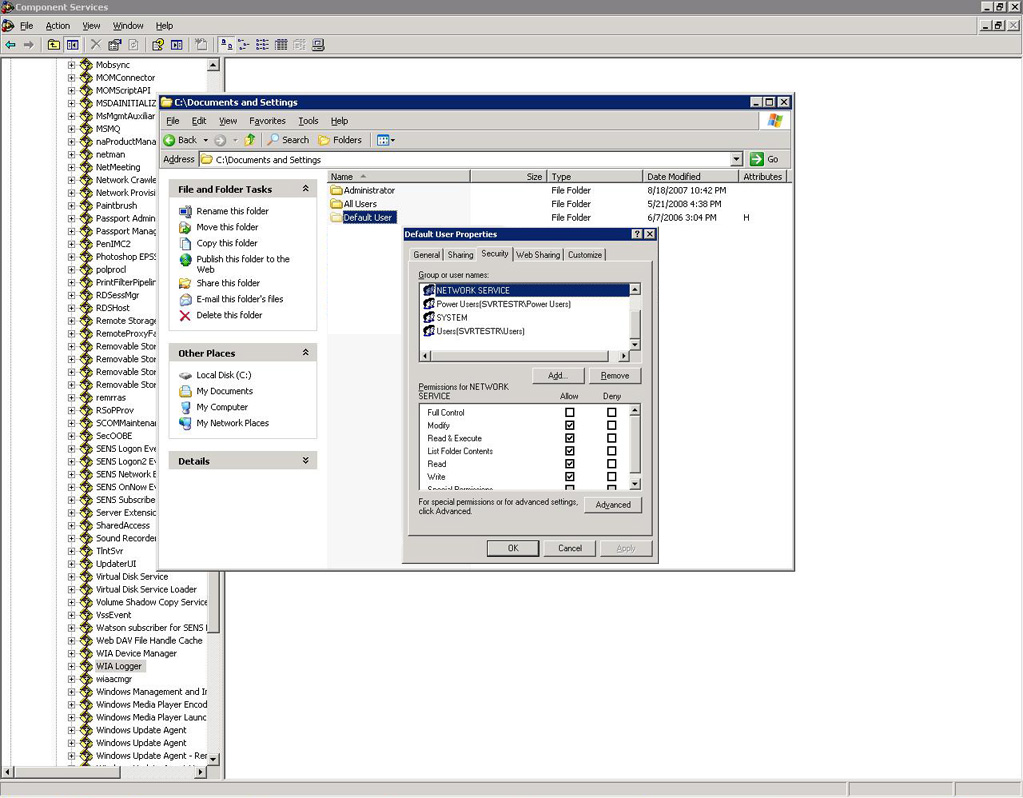Click the Add... button

[x=558, y=376]
